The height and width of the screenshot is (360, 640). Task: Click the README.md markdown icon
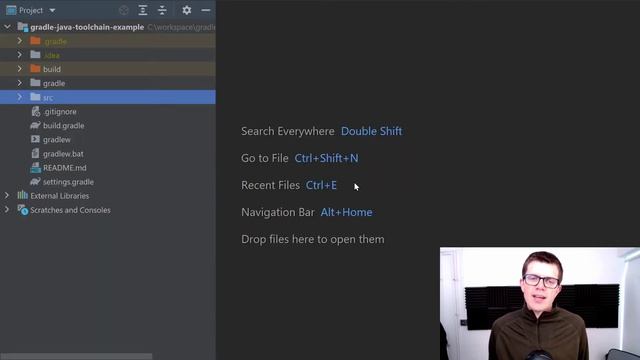[36, 167]
